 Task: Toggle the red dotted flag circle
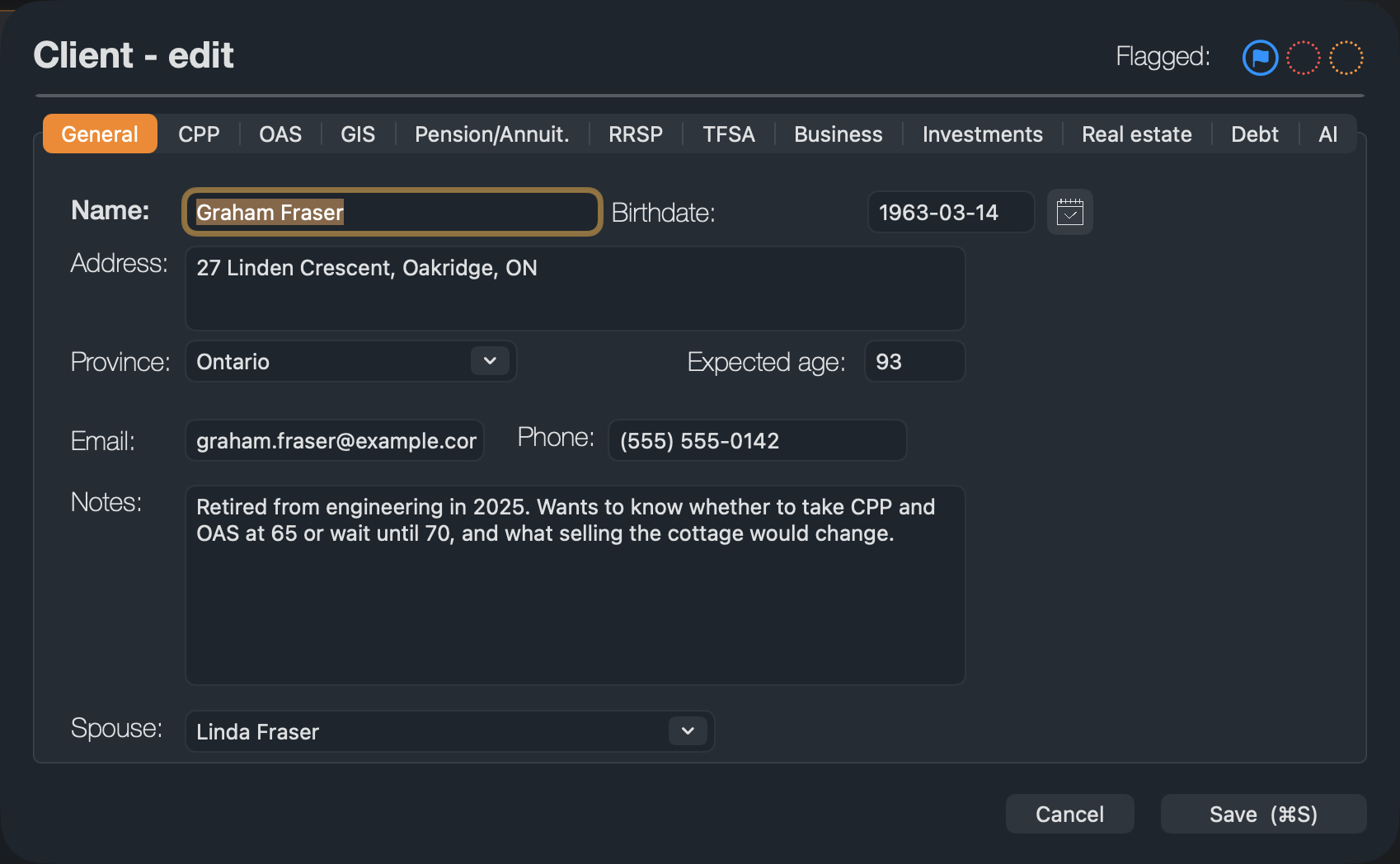(x=1304, y=58)
